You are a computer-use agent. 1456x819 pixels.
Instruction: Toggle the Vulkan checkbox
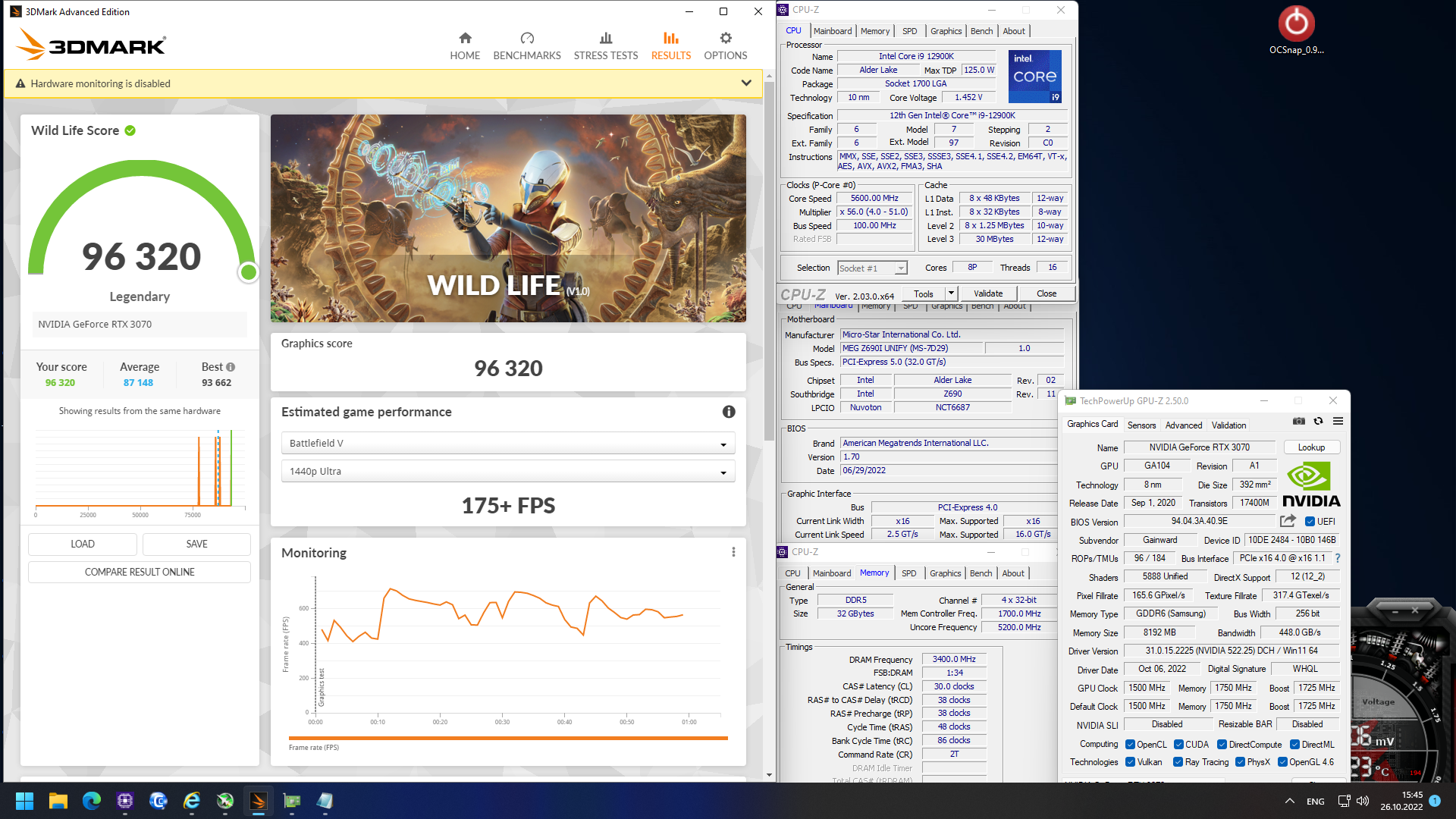[x=1130, y=762]
